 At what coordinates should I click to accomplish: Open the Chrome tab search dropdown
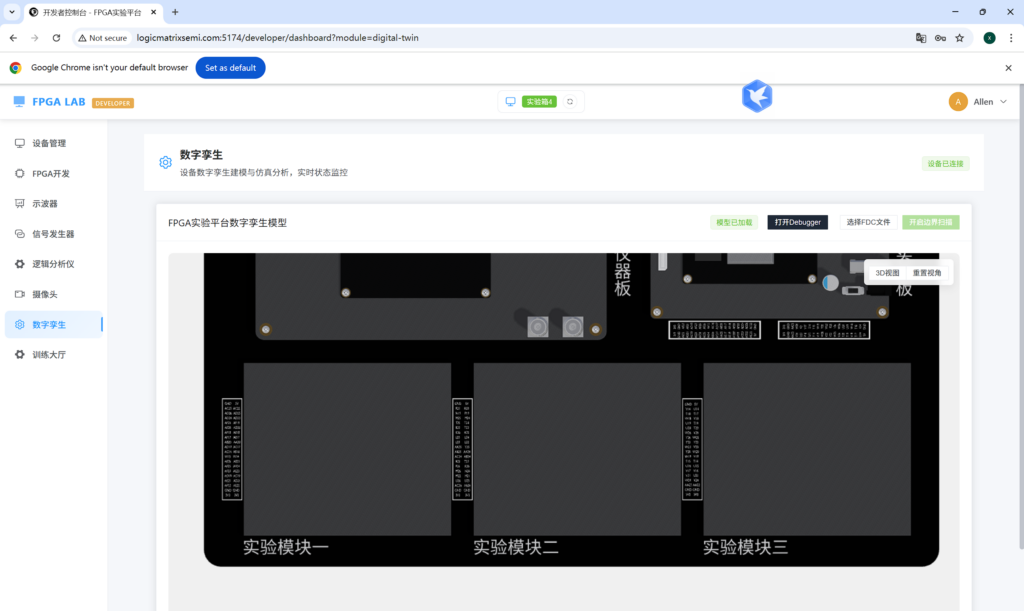point(11,12)
